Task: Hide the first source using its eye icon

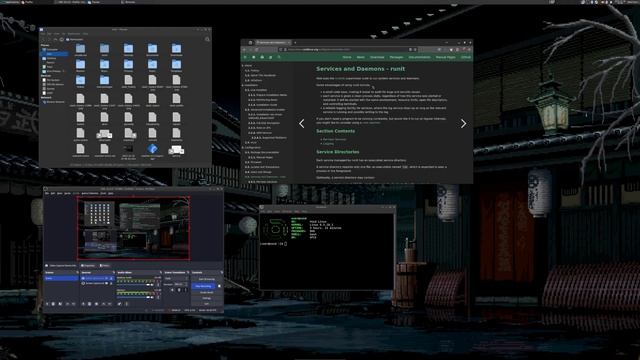Action: click(x=107, y=278)
